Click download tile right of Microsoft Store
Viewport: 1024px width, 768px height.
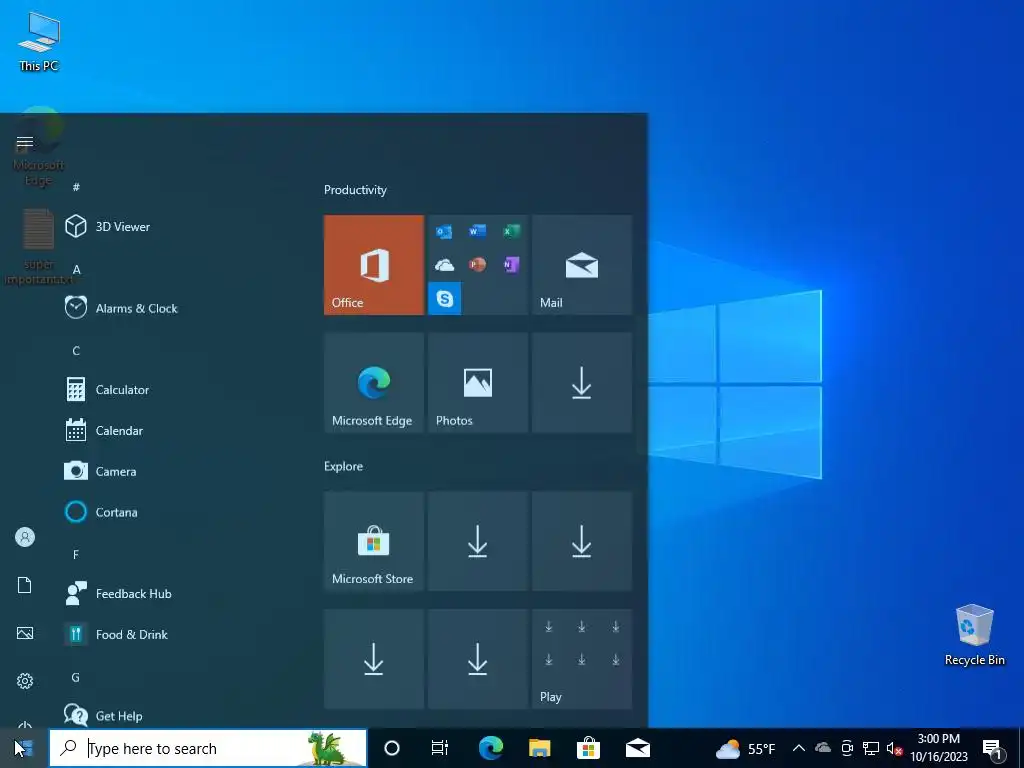coord(477,541)
